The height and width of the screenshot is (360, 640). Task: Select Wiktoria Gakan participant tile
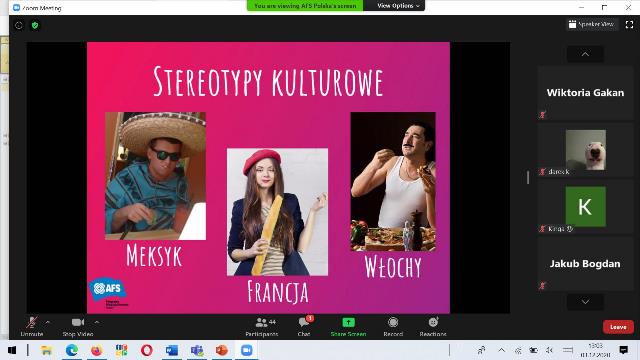(585, 93)
